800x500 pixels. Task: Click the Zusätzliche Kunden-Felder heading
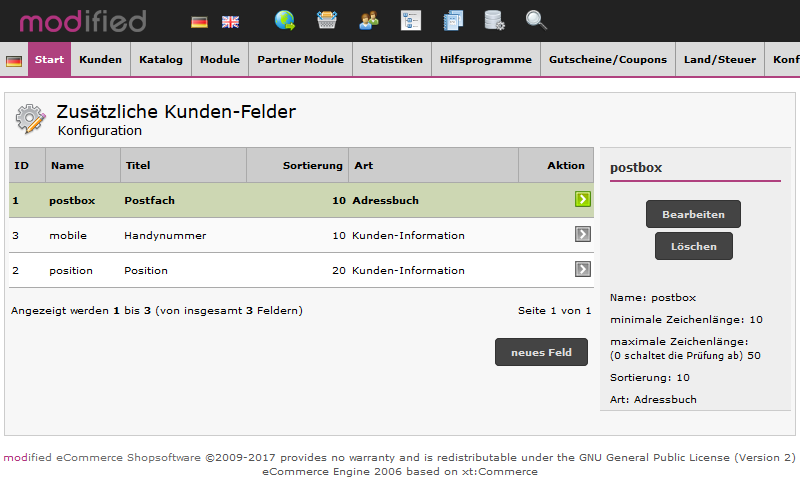(x=176, y=112)
